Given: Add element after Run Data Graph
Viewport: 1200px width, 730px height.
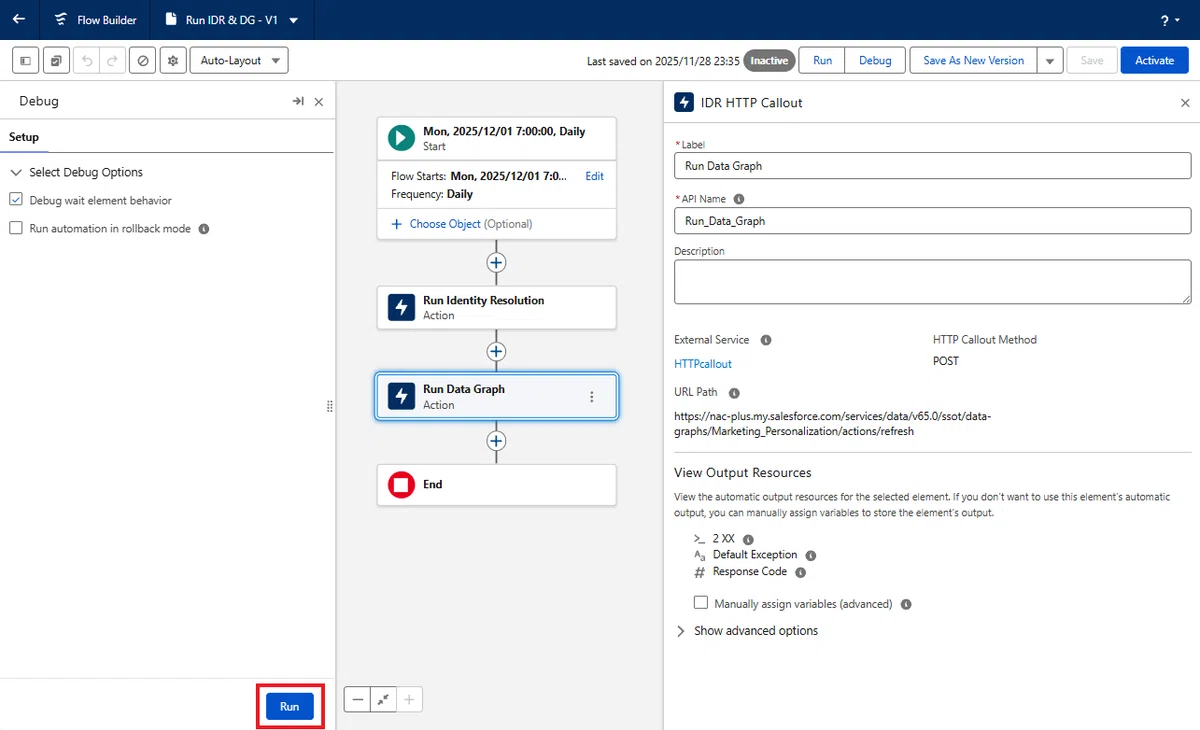Looking at the screenshot, I should (x=496, y=441).
